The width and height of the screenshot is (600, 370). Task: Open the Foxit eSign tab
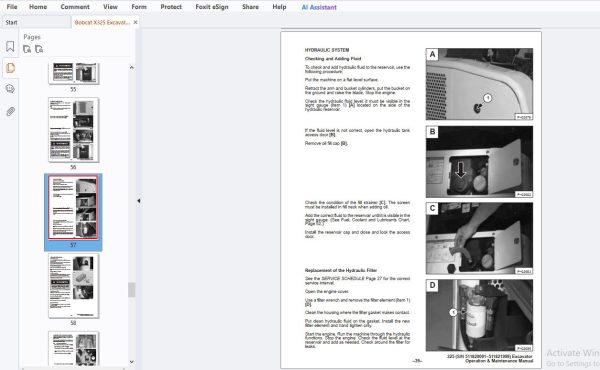click(x=212, y=7)
